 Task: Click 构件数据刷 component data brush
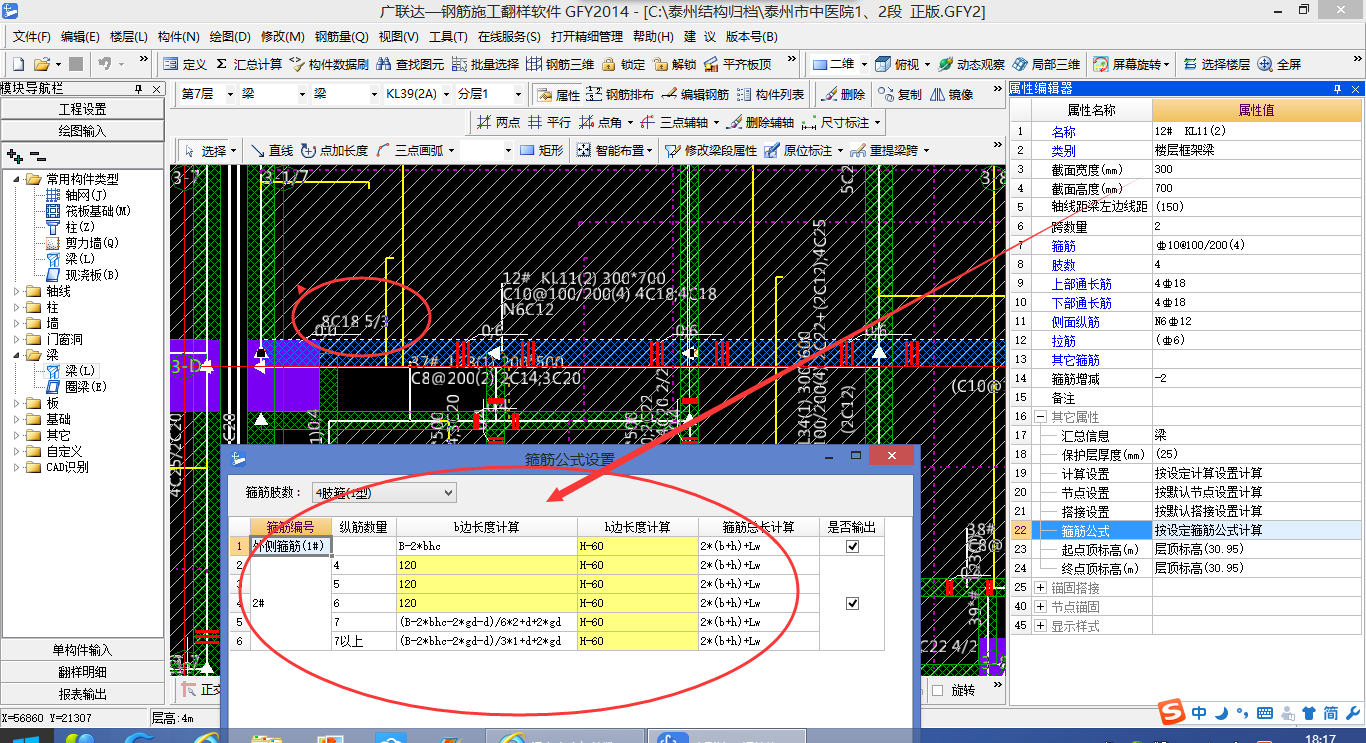(329, 64)
